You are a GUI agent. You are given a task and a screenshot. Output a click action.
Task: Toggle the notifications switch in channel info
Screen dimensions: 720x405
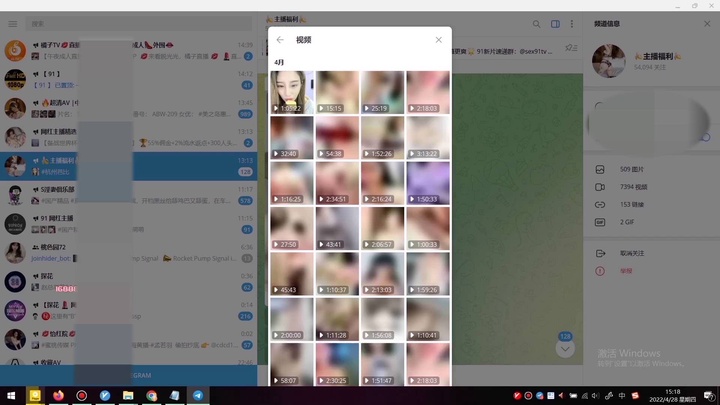[x=704, y=136]
